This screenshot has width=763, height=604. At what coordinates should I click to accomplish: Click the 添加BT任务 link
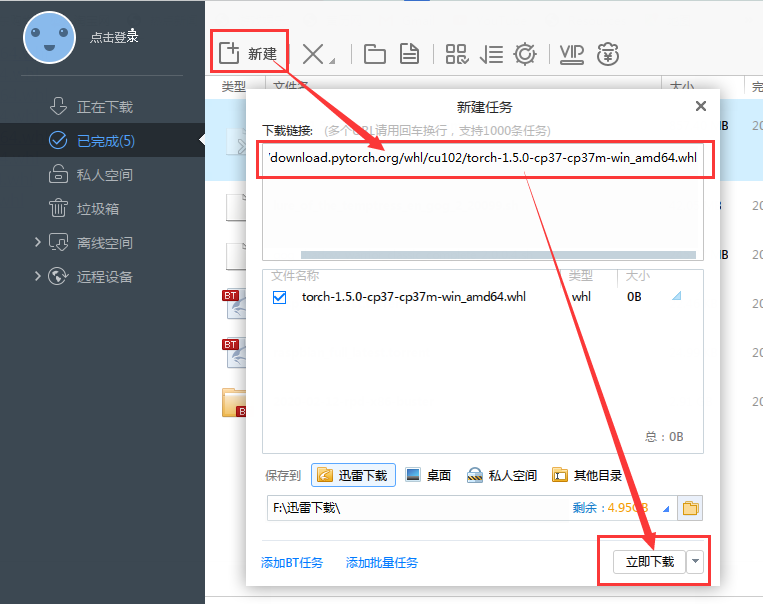pos(291,563)
